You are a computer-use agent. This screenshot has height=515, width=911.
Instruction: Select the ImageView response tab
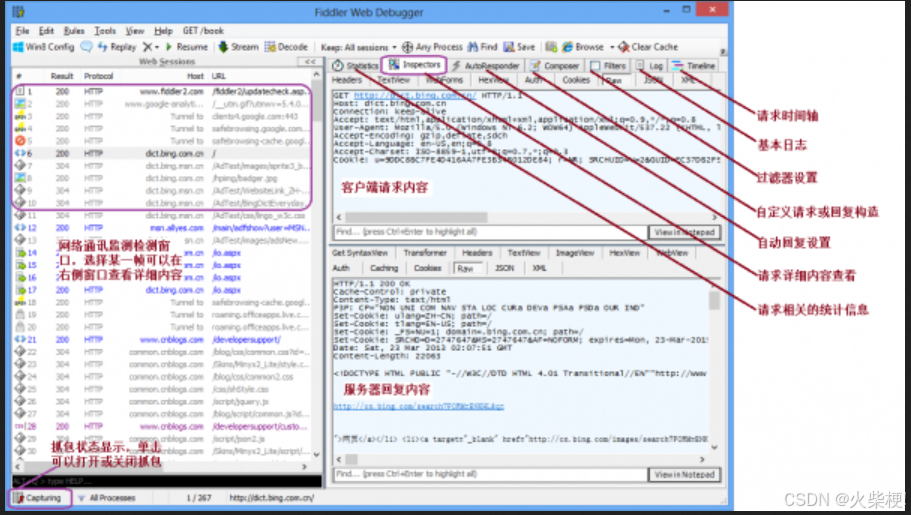[575, 253]
